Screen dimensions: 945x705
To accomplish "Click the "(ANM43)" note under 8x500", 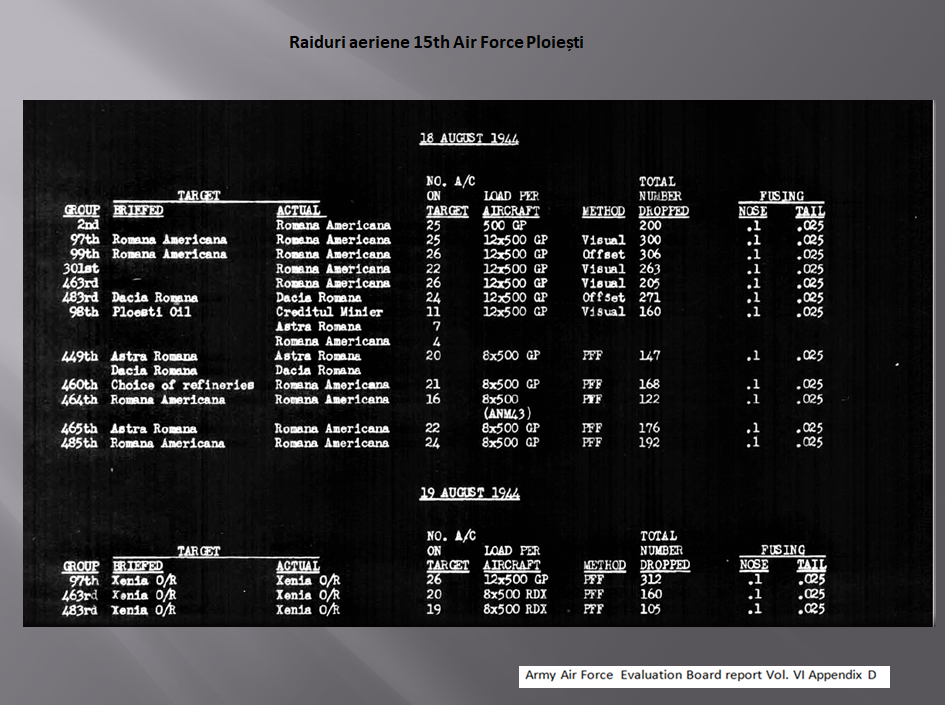I will click(x=507, y=413).
